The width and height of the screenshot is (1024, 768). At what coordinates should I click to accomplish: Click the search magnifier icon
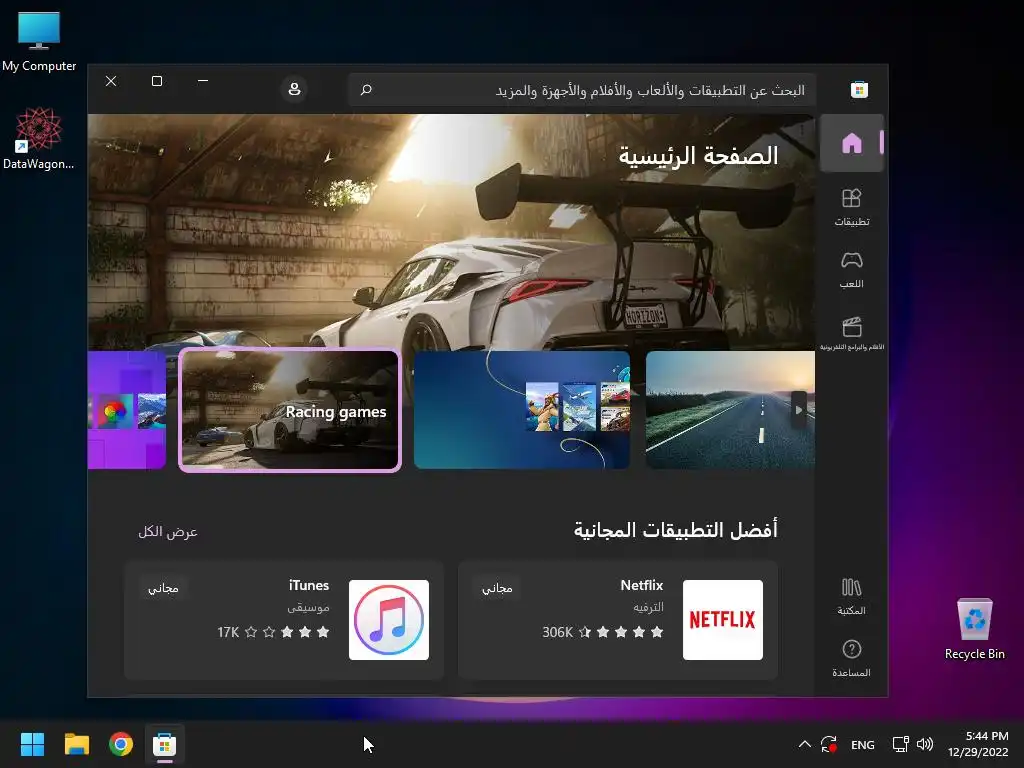[366, 89]
